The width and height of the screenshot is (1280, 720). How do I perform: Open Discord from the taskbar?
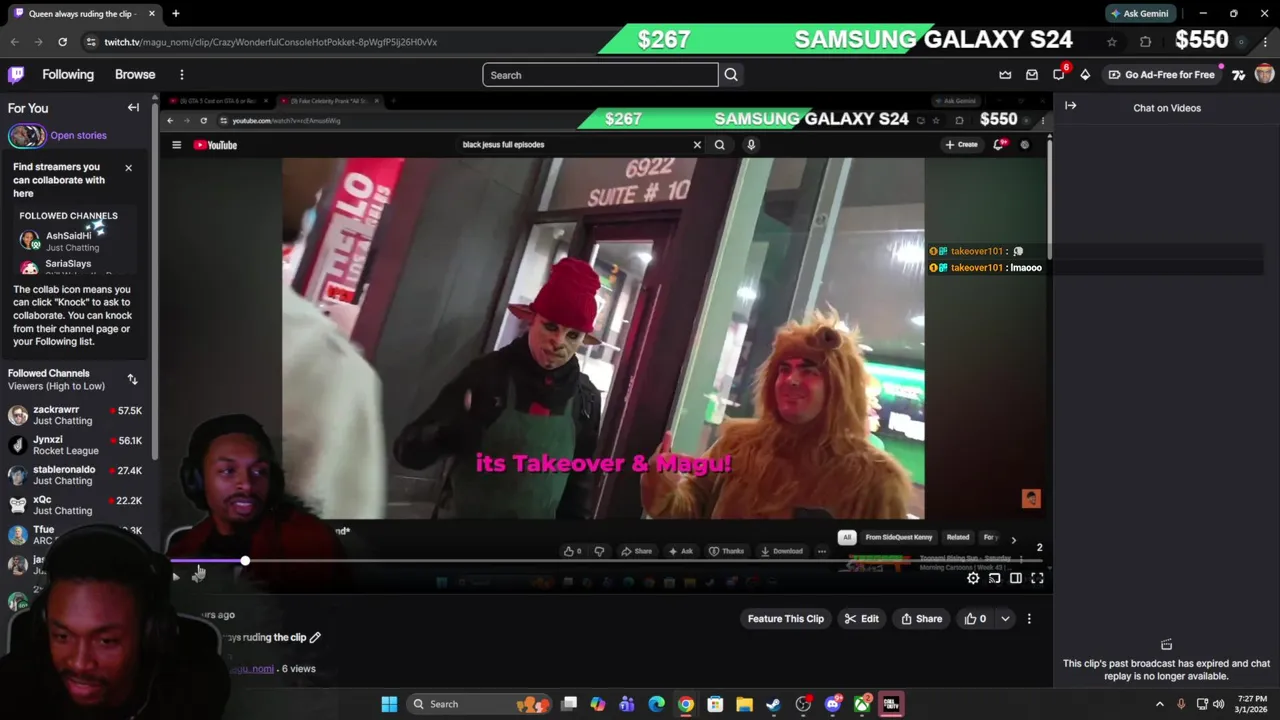tap(833, 704)
